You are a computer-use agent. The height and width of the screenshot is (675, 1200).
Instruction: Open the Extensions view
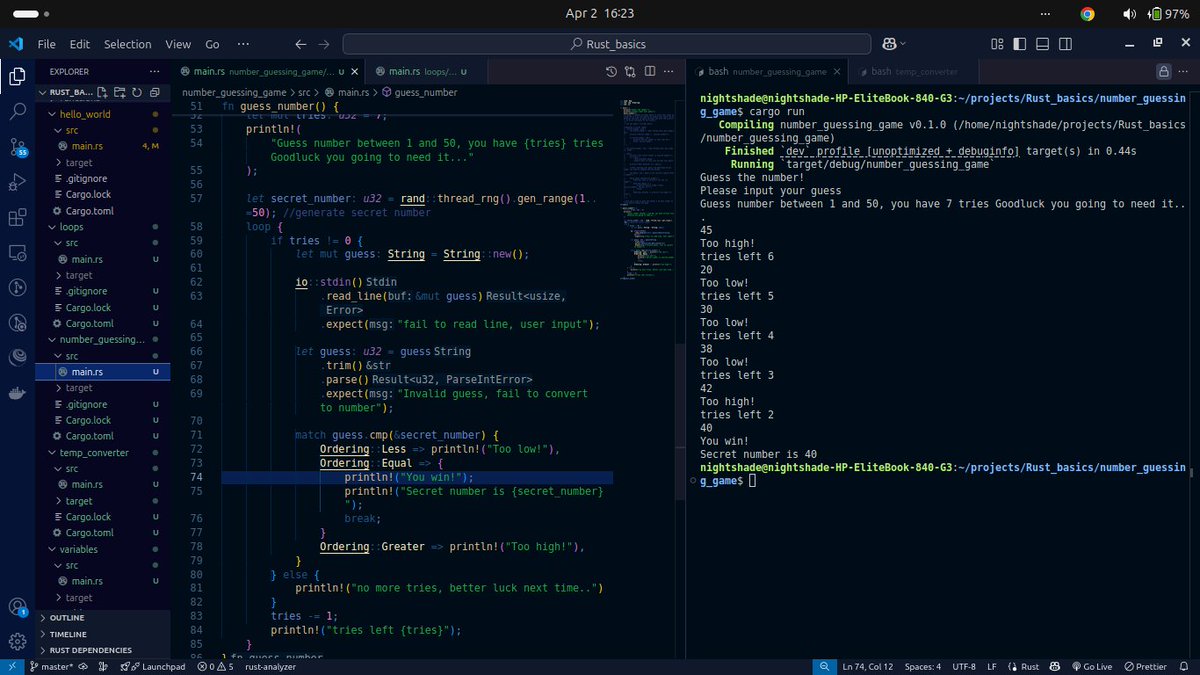click(17, 217)
